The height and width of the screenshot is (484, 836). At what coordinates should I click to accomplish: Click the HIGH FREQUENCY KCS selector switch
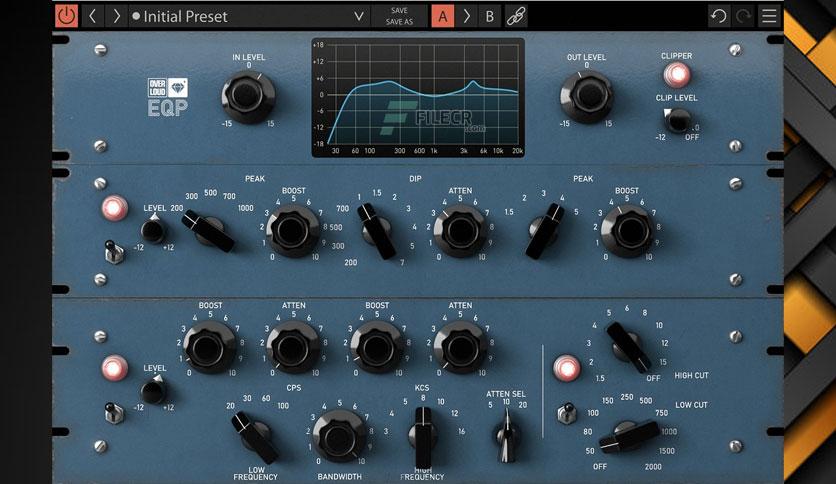pos(423,437)
